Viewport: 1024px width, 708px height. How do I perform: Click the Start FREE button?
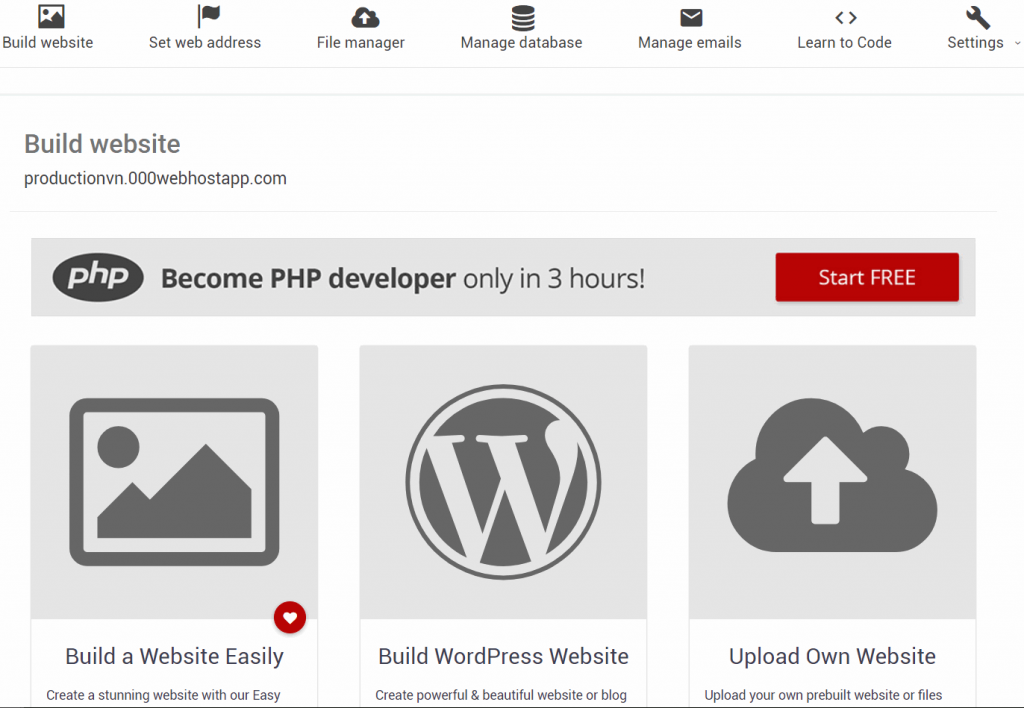click(x=867, y=277)
